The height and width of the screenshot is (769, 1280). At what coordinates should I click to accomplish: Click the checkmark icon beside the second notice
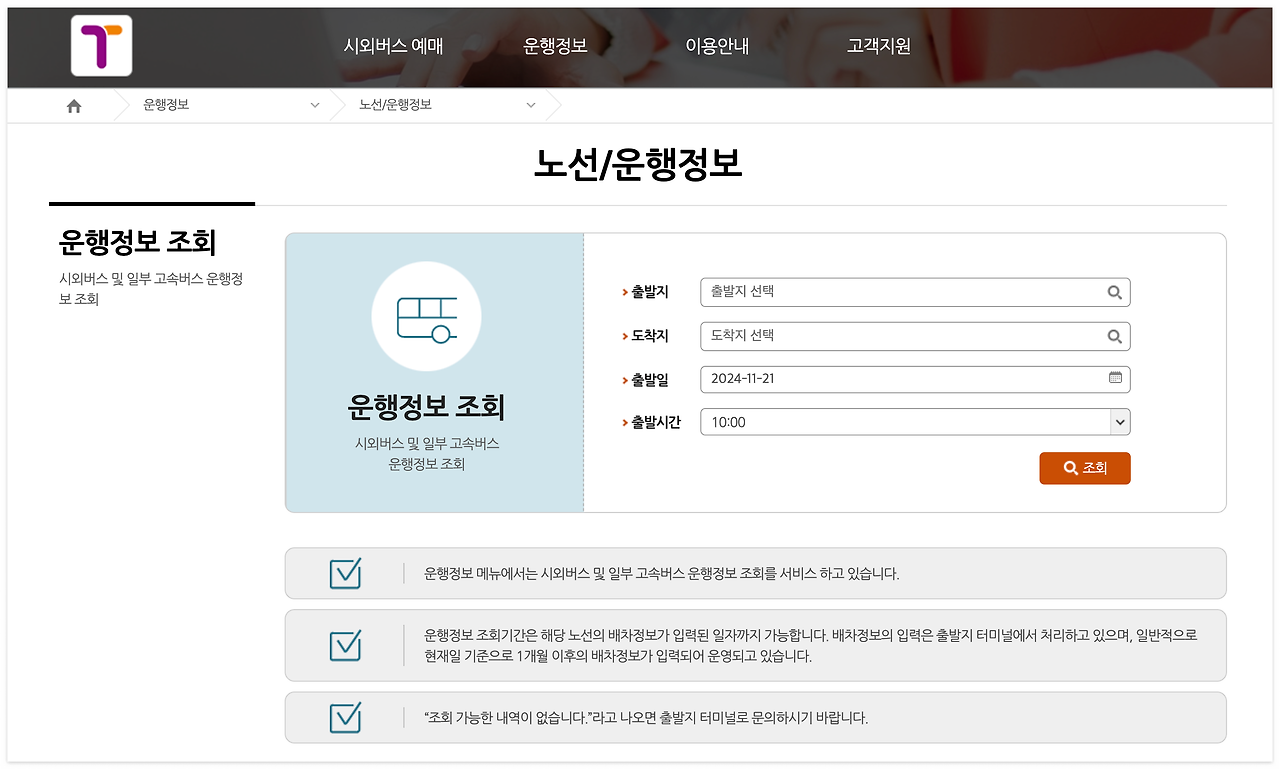(344, 645)
